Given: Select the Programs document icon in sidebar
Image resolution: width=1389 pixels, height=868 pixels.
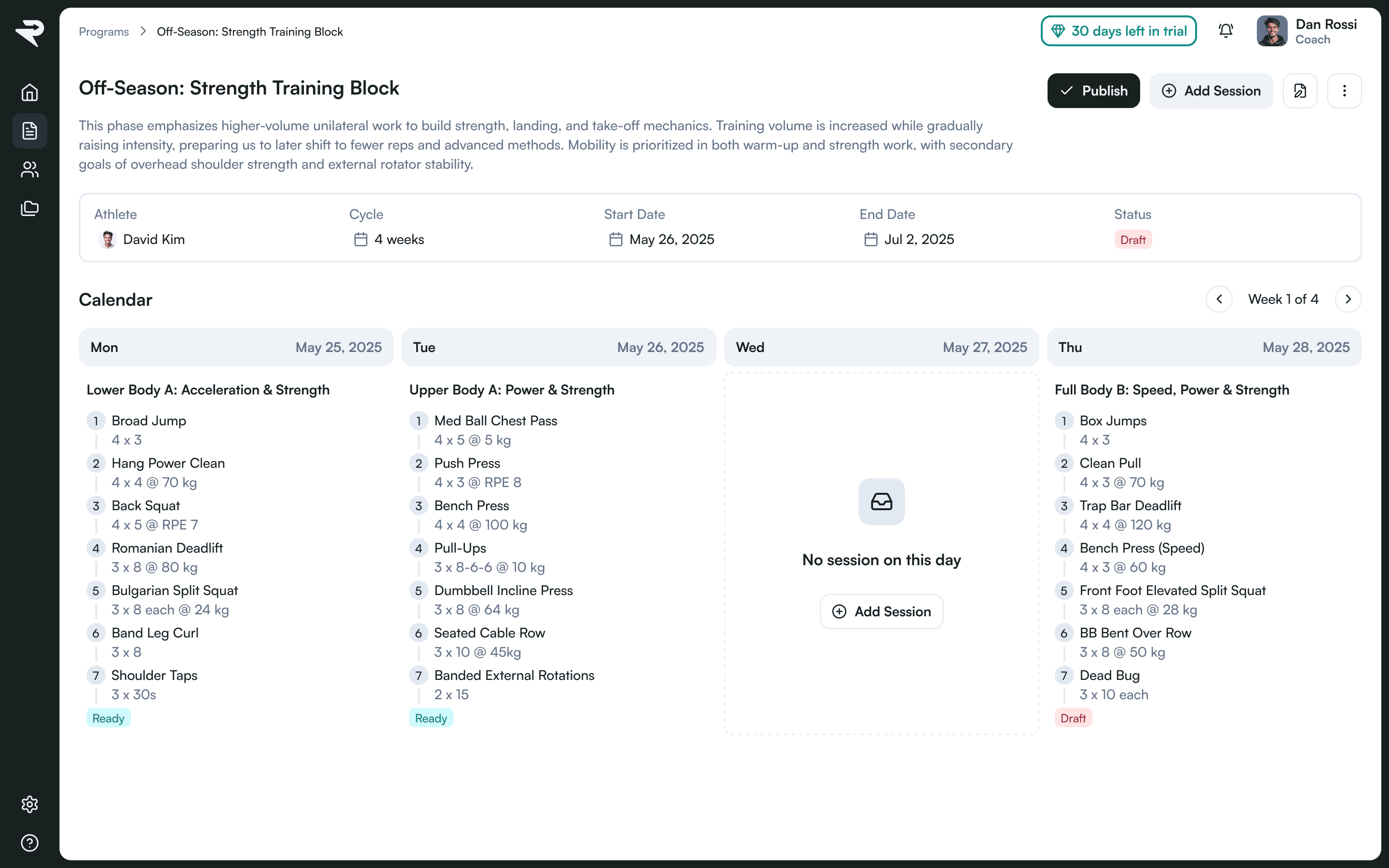Looking at the screenshot, I should [x=30, y=131].
